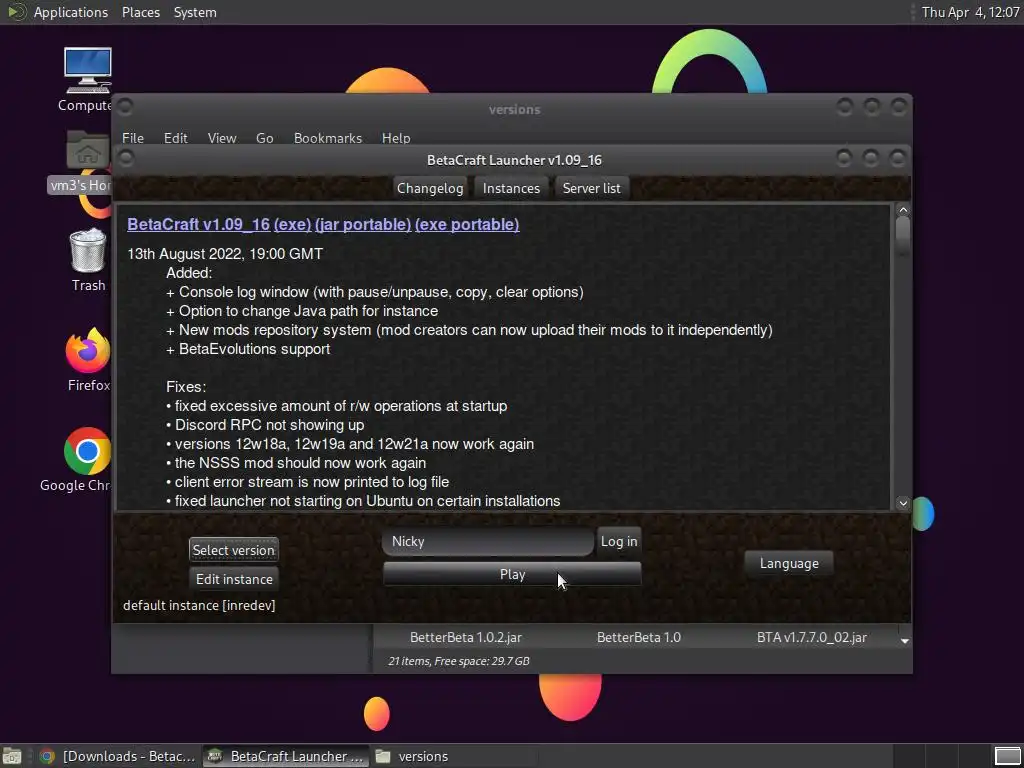The width and height of the screenshot is (1024, 768).
Task: Click the versions window scroll down arrow
Action: [x=904, y=641]
